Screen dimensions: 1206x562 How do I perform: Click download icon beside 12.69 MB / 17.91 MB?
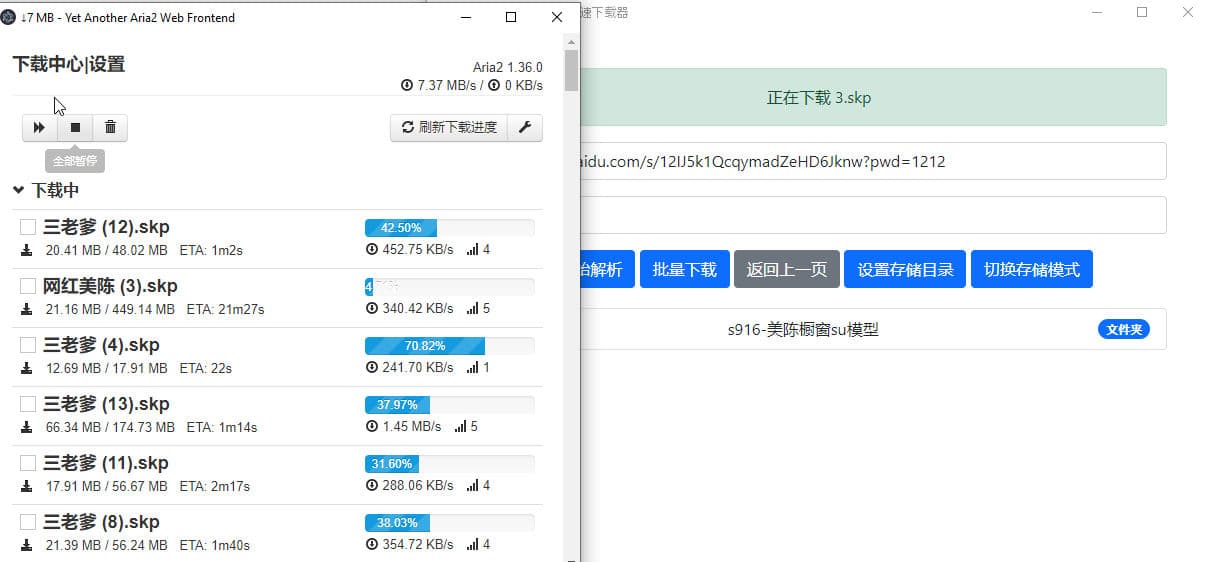(27, 369)
